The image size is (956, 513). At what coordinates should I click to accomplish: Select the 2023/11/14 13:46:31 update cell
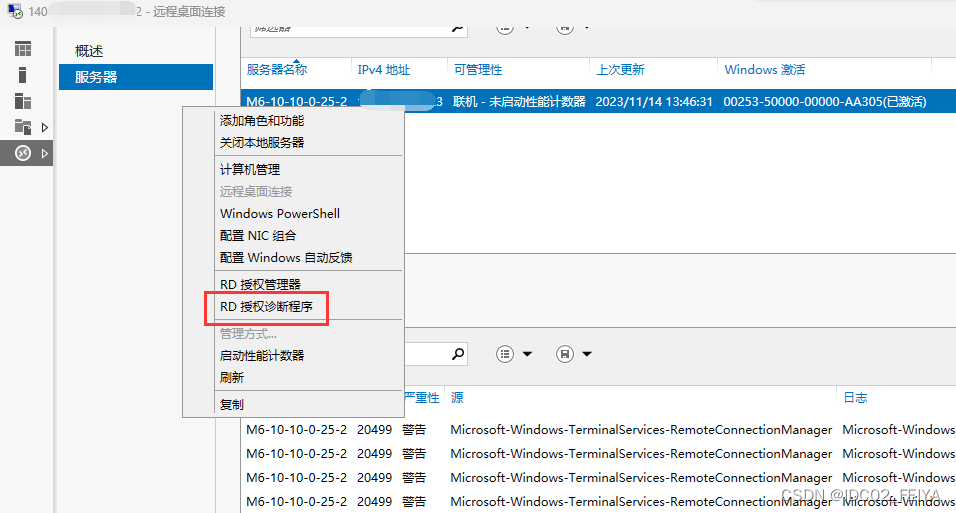click(x=654, y=101)
